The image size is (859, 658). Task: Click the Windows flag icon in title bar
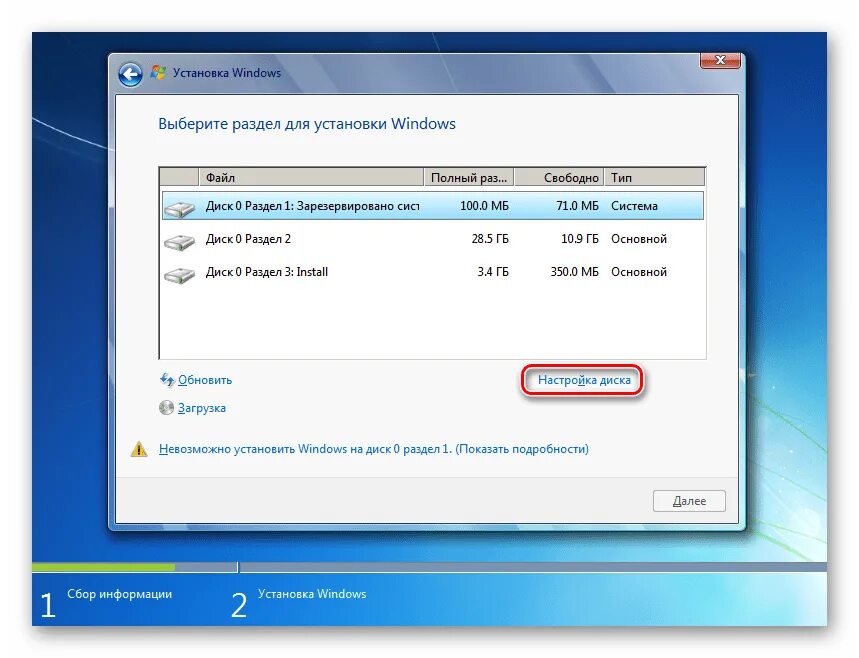click(158, 73)
